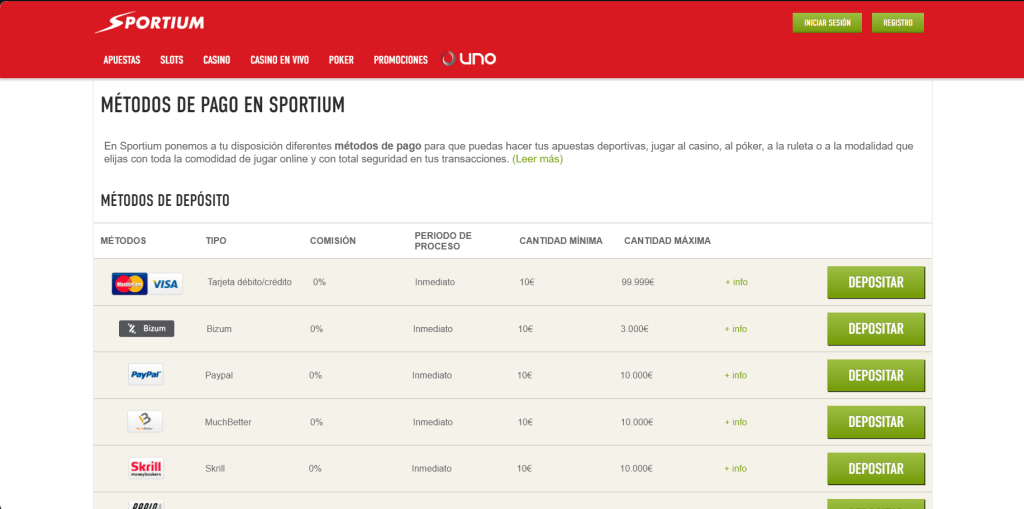Viewport: 1024px width, 509px height.
Task: Click the Sportium logo
Action: (x=149, y=23)
